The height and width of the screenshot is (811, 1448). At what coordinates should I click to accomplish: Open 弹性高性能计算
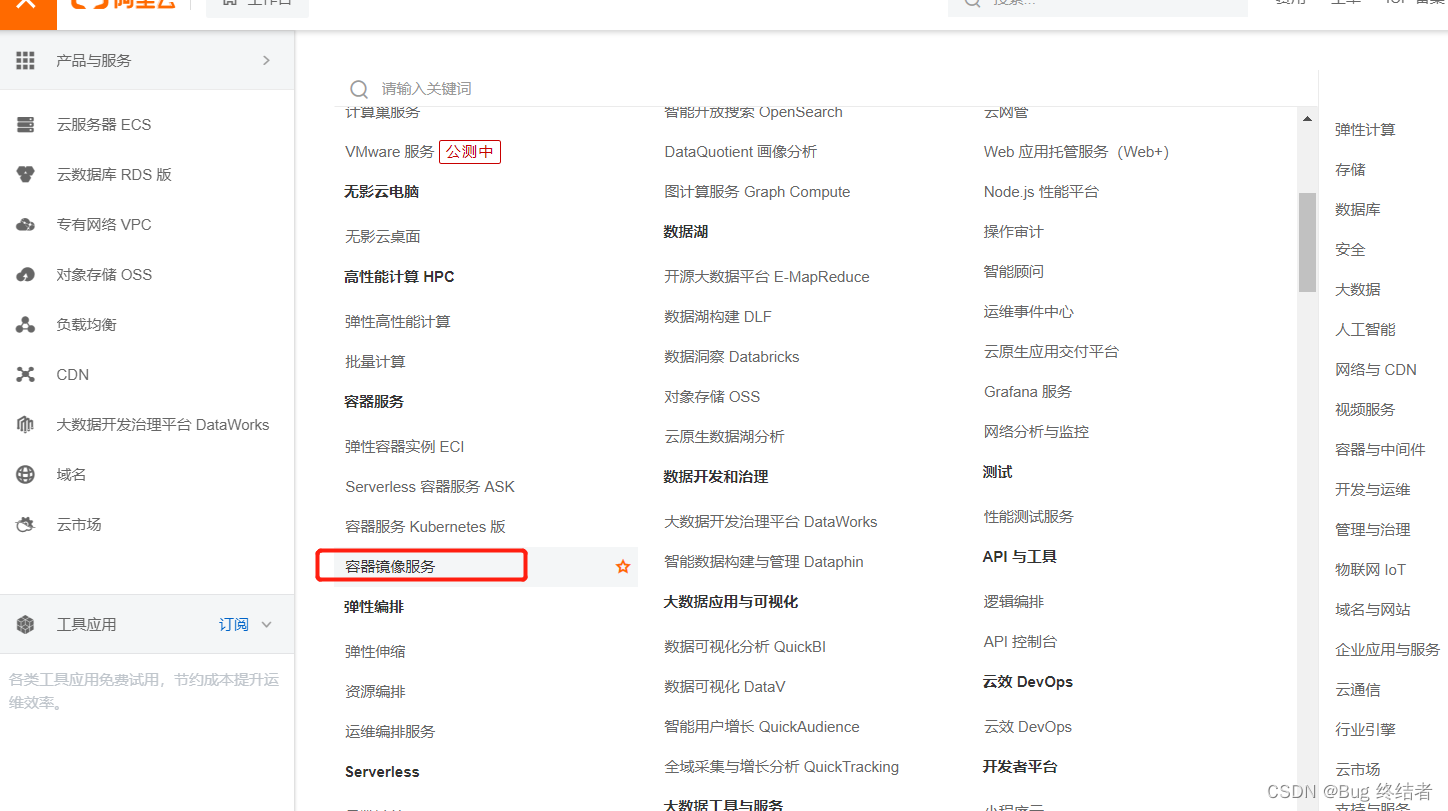(x=398, y=322)
